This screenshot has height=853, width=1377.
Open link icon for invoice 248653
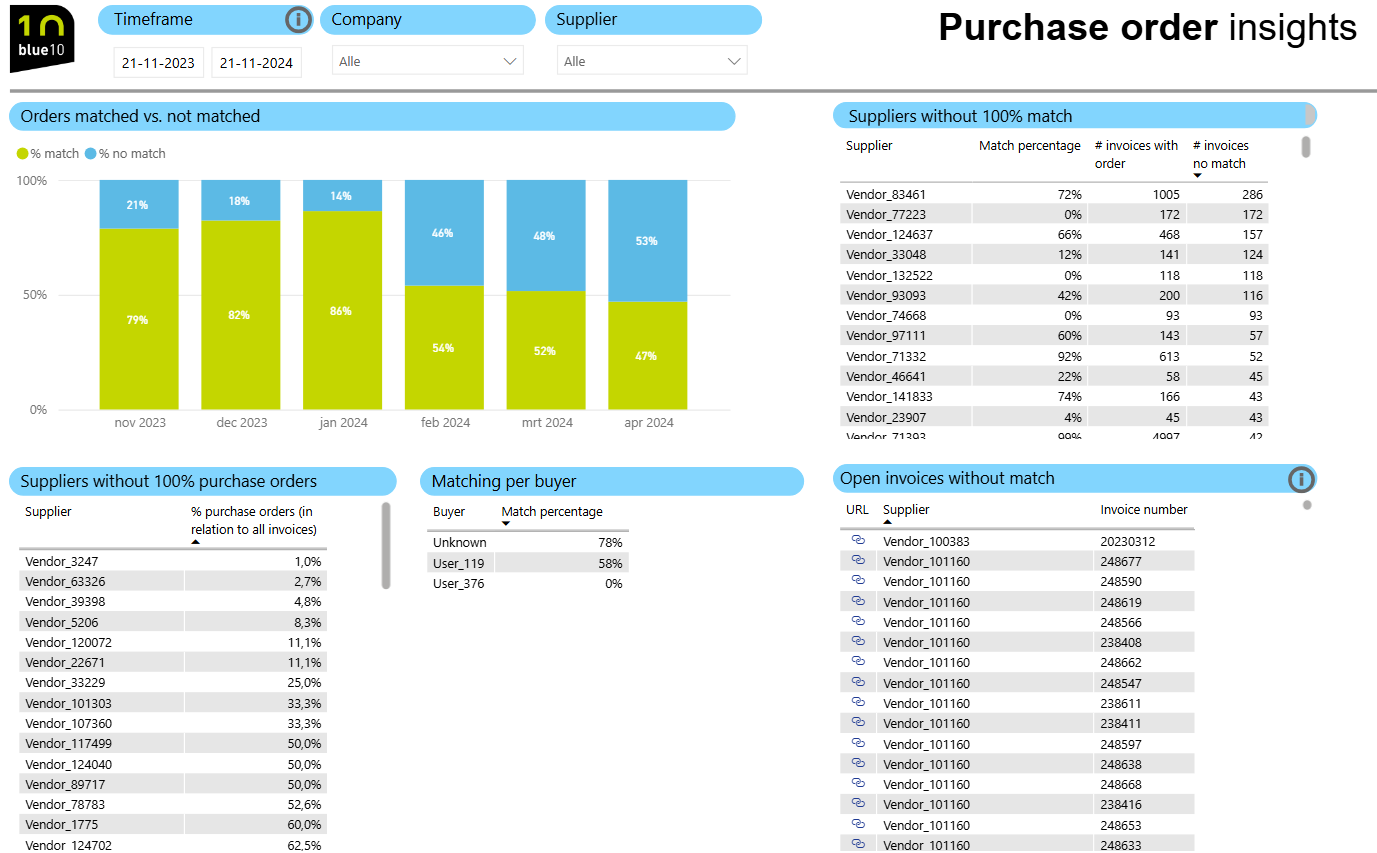click(x=857, y=824)
